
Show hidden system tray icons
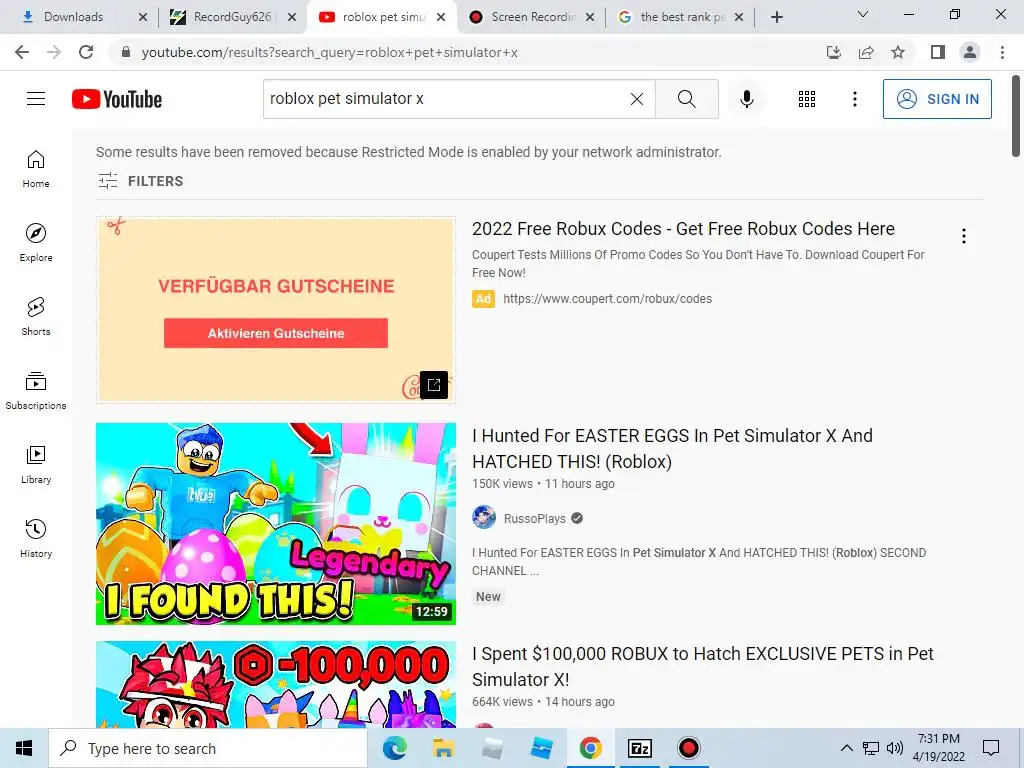point(846,748)
